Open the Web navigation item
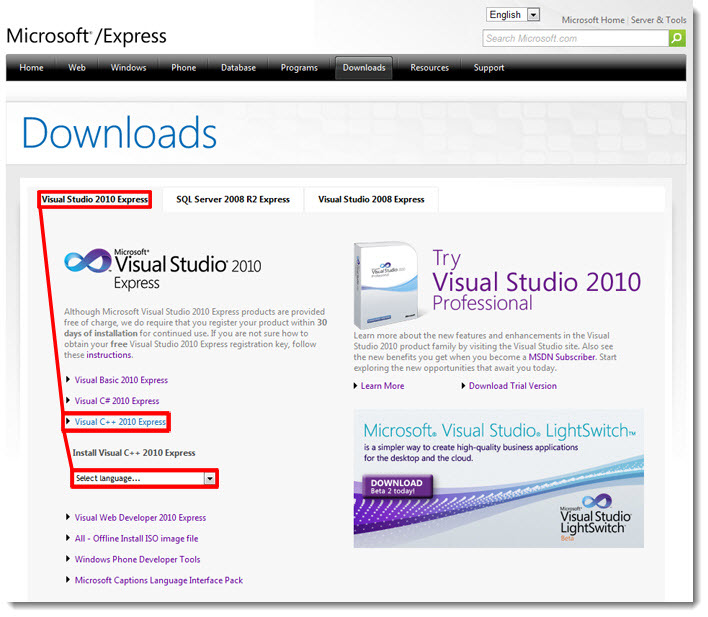 tap(77, 68)
